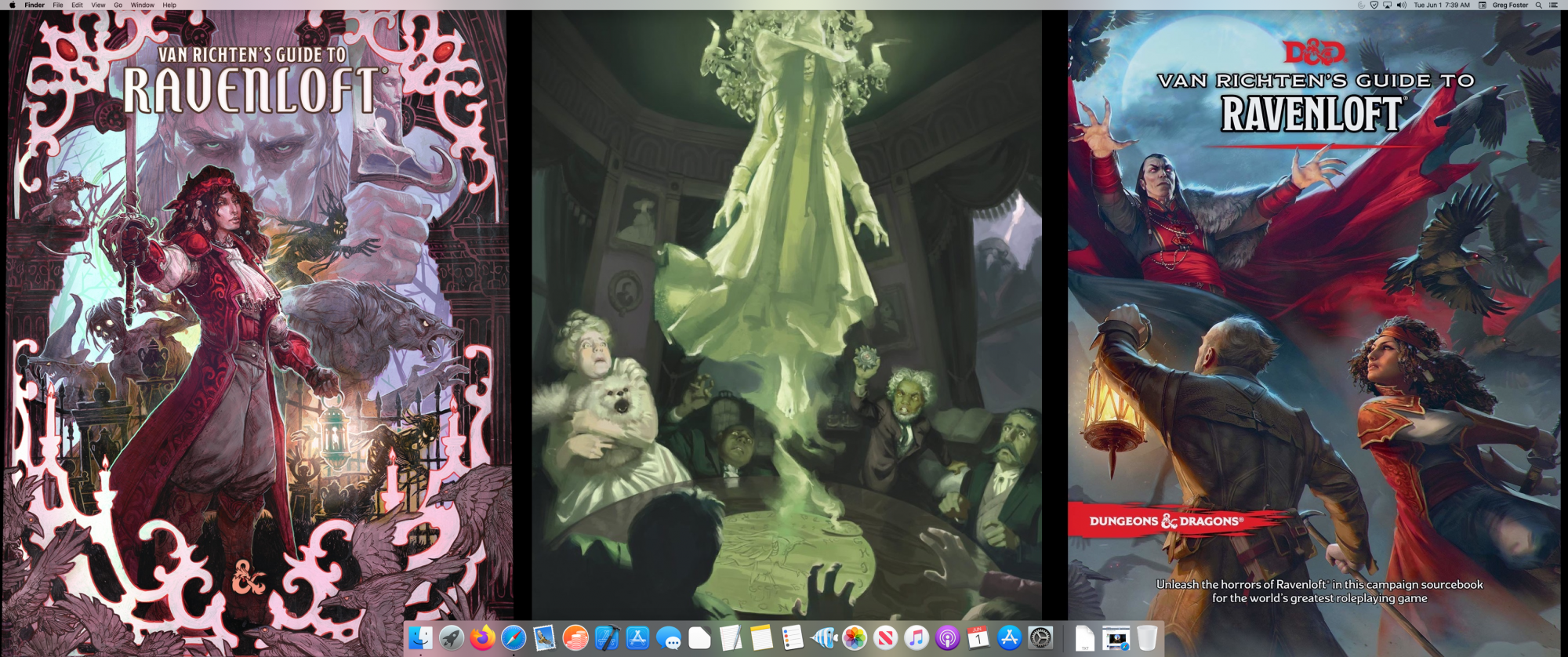
Task: Open Podcasts purple icon in Dock
Action: tap(948, 638)
